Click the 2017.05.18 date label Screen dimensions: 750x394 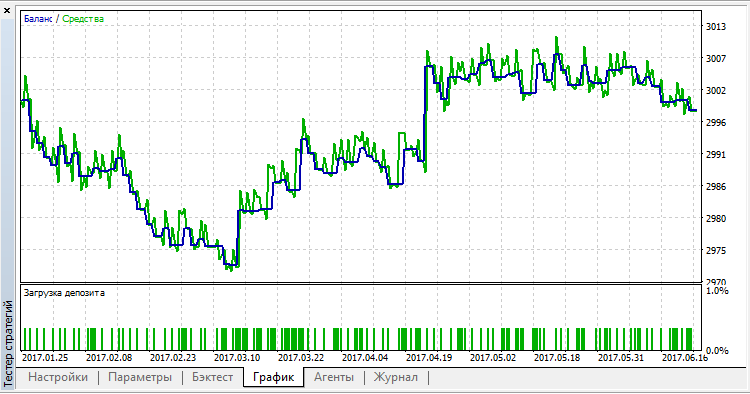pos(557,358)
